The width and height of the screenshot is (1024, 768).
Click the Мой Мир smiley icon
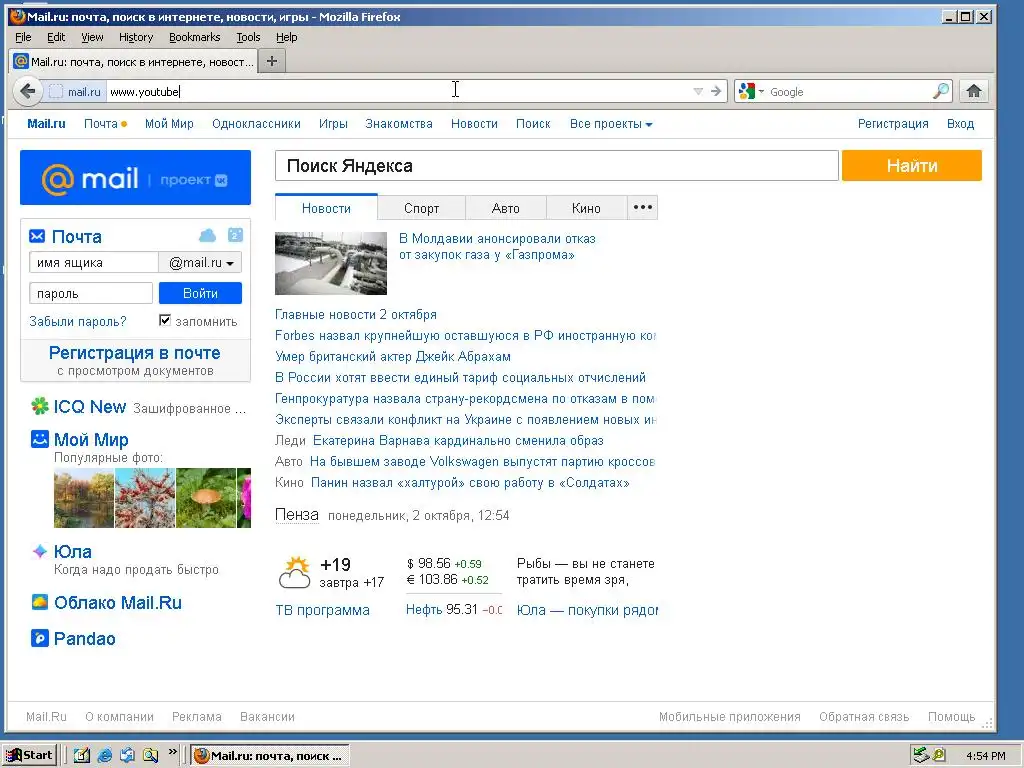click(x=40, y=439)
